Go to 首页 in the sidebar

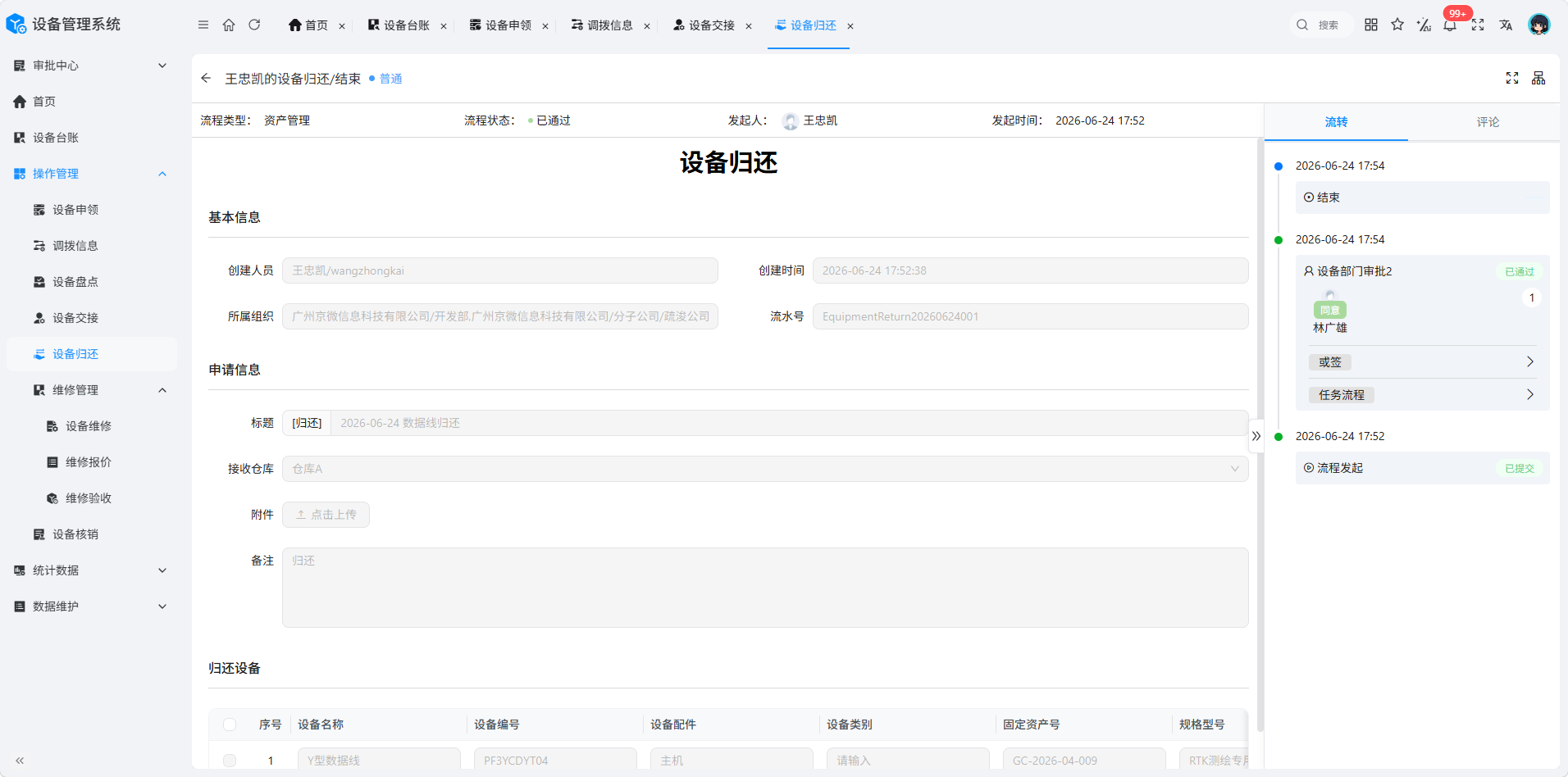coord(90,102)
